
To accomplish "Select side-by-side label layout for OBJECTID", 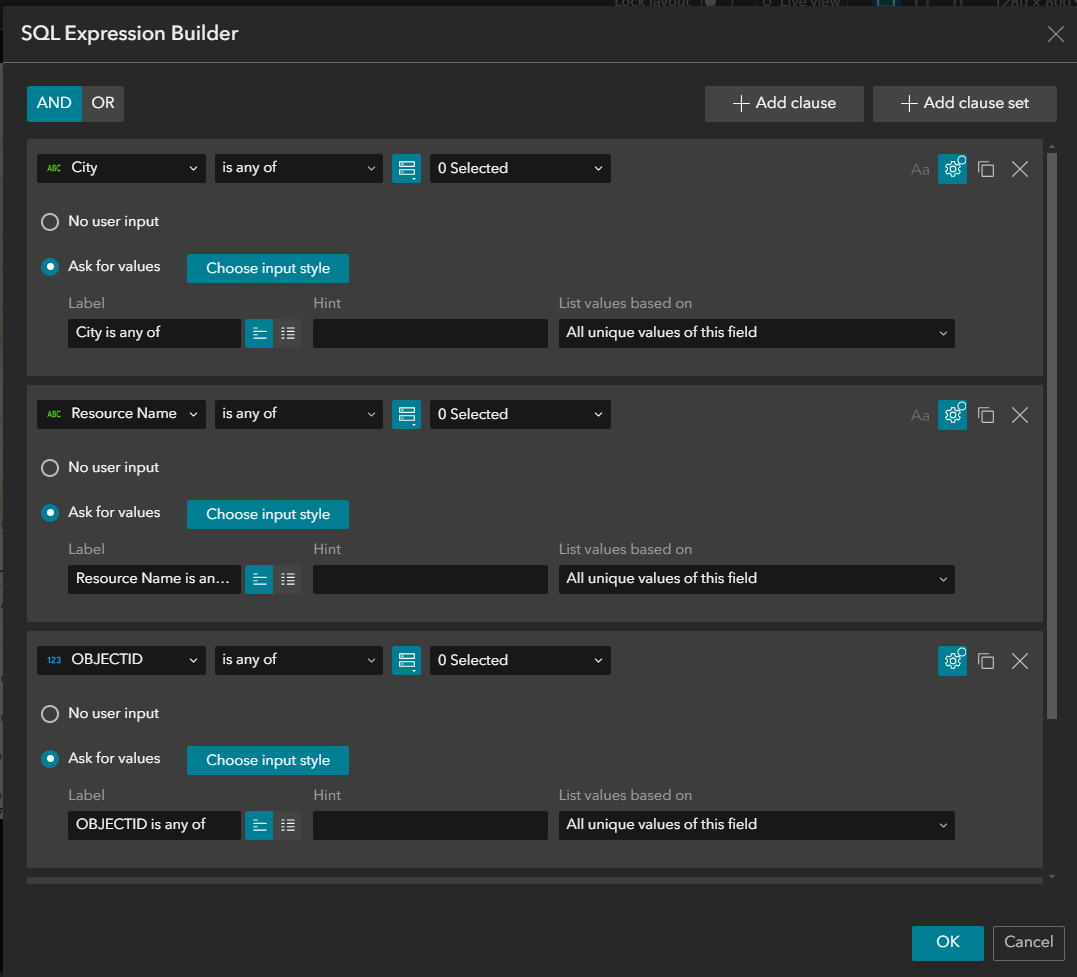I will [288, 824].
